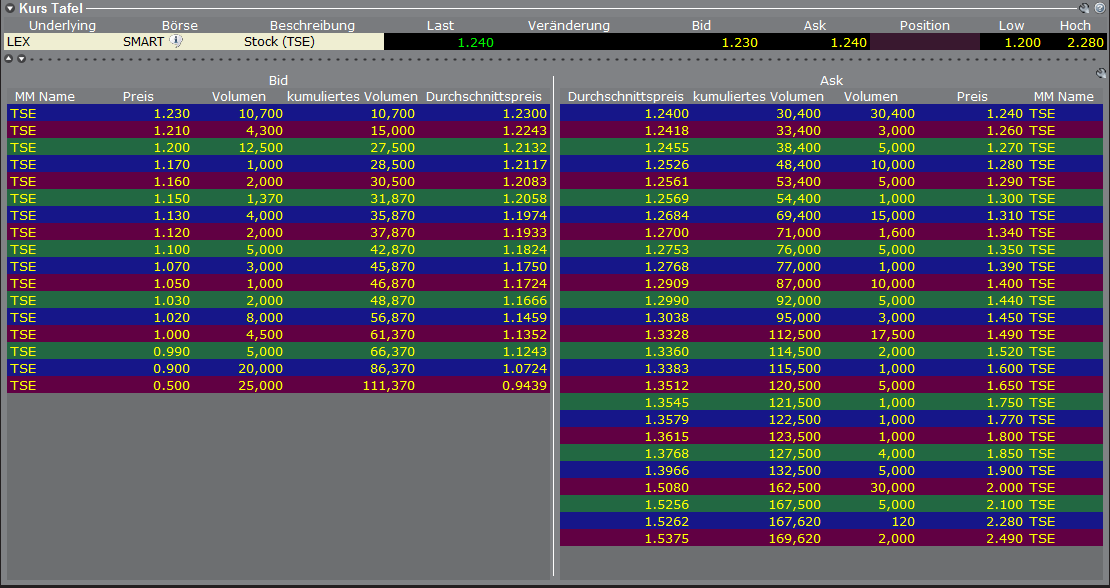This screenshot has width=1110, height=588.
Task: Click the Ask side MM Name header
Action: tap(1063, 97)
